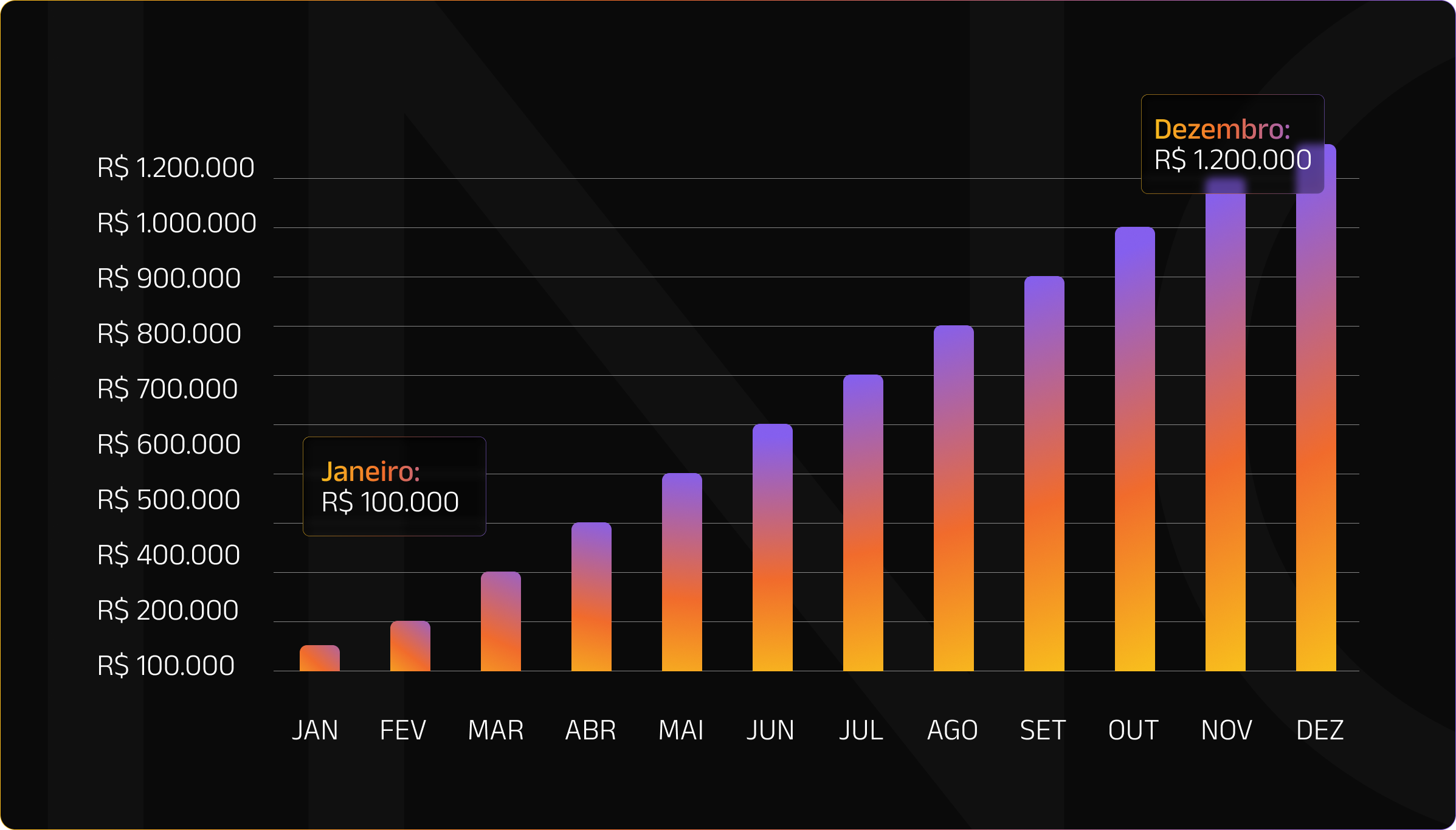Select the AGO bar
This screenshot has height=830, width=1456.
pos(953,498)
